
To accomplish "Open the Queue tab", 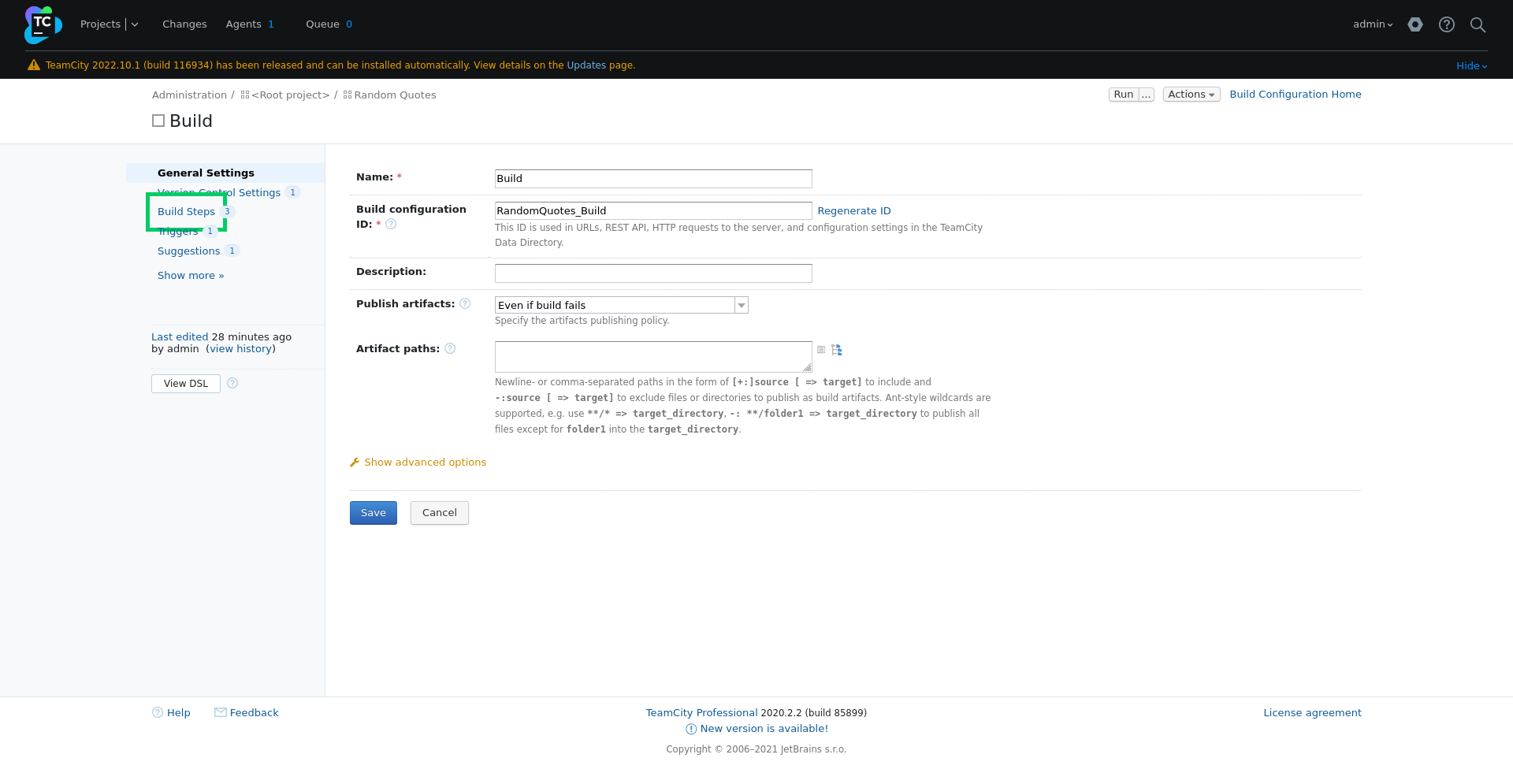I will pos(329,24).
